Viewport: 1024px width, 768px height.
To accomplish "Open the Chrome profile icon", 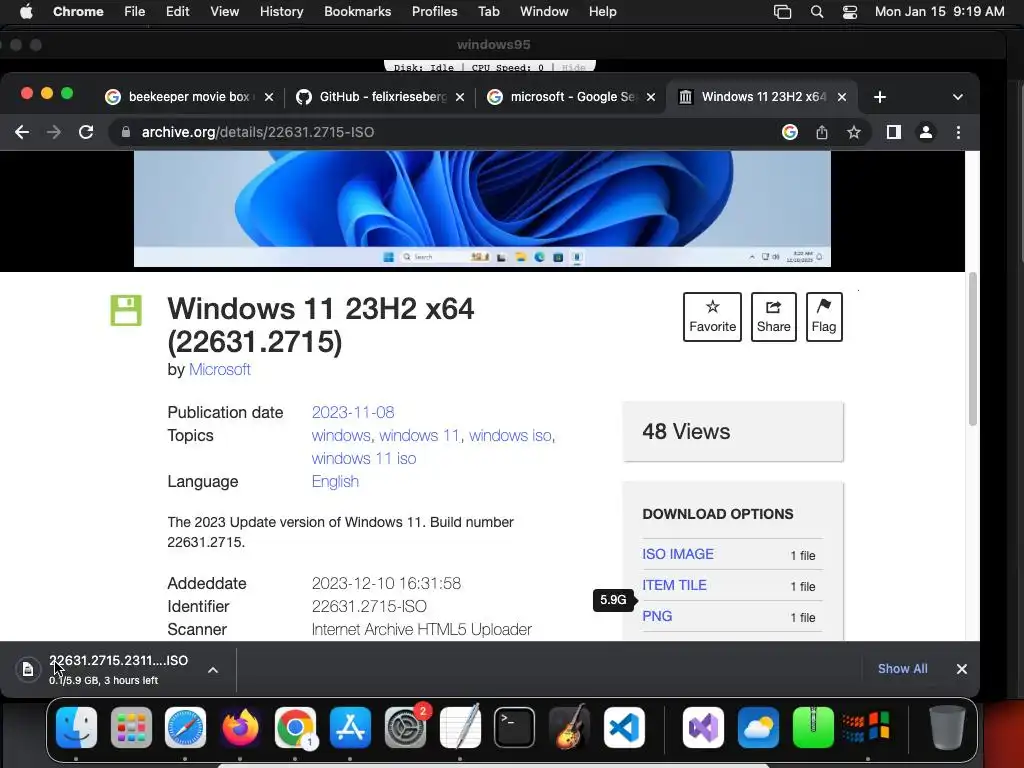I will click(925, 133).
